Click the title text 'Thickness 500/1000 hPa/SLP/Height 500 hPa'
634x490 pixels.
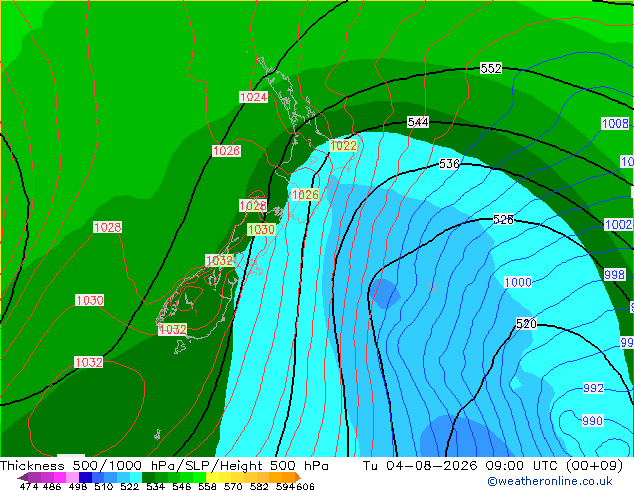[x=164, y=466]
